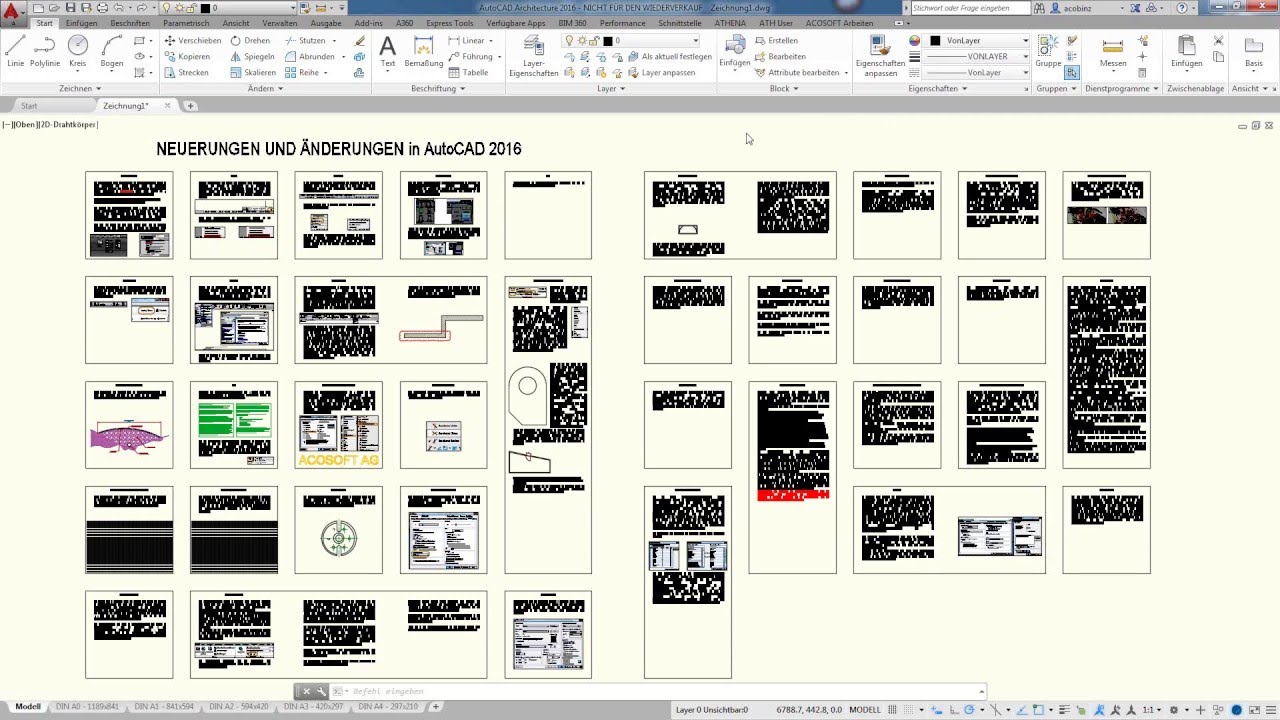
Task: Click Einfügen paste in Zwischenablage panel
Action: click(1187, 51)
